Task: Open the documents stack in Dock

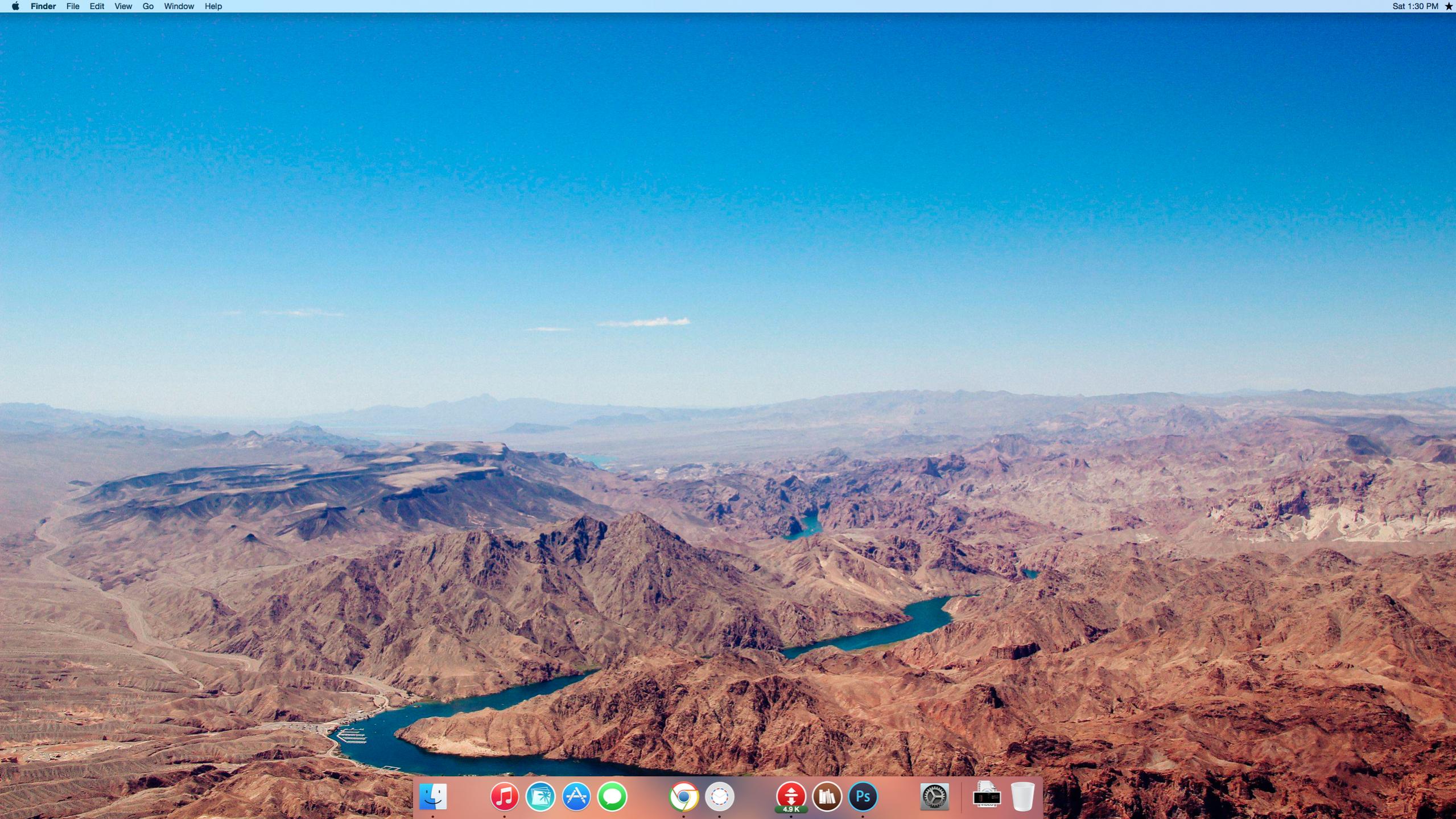Action: pyautogui.click(x=987, y=795)
